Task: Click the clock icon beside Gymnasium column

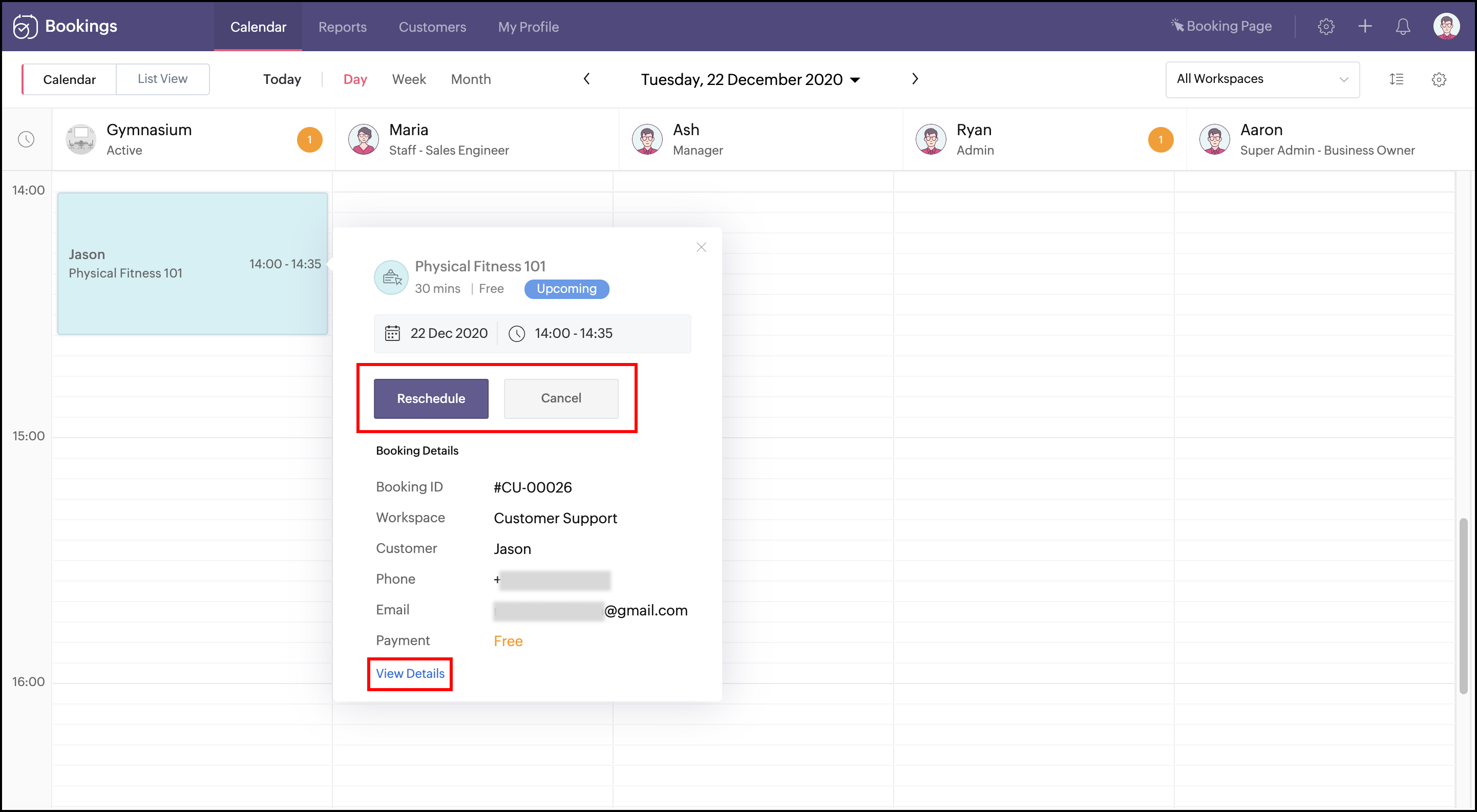Action: [27, 139]
